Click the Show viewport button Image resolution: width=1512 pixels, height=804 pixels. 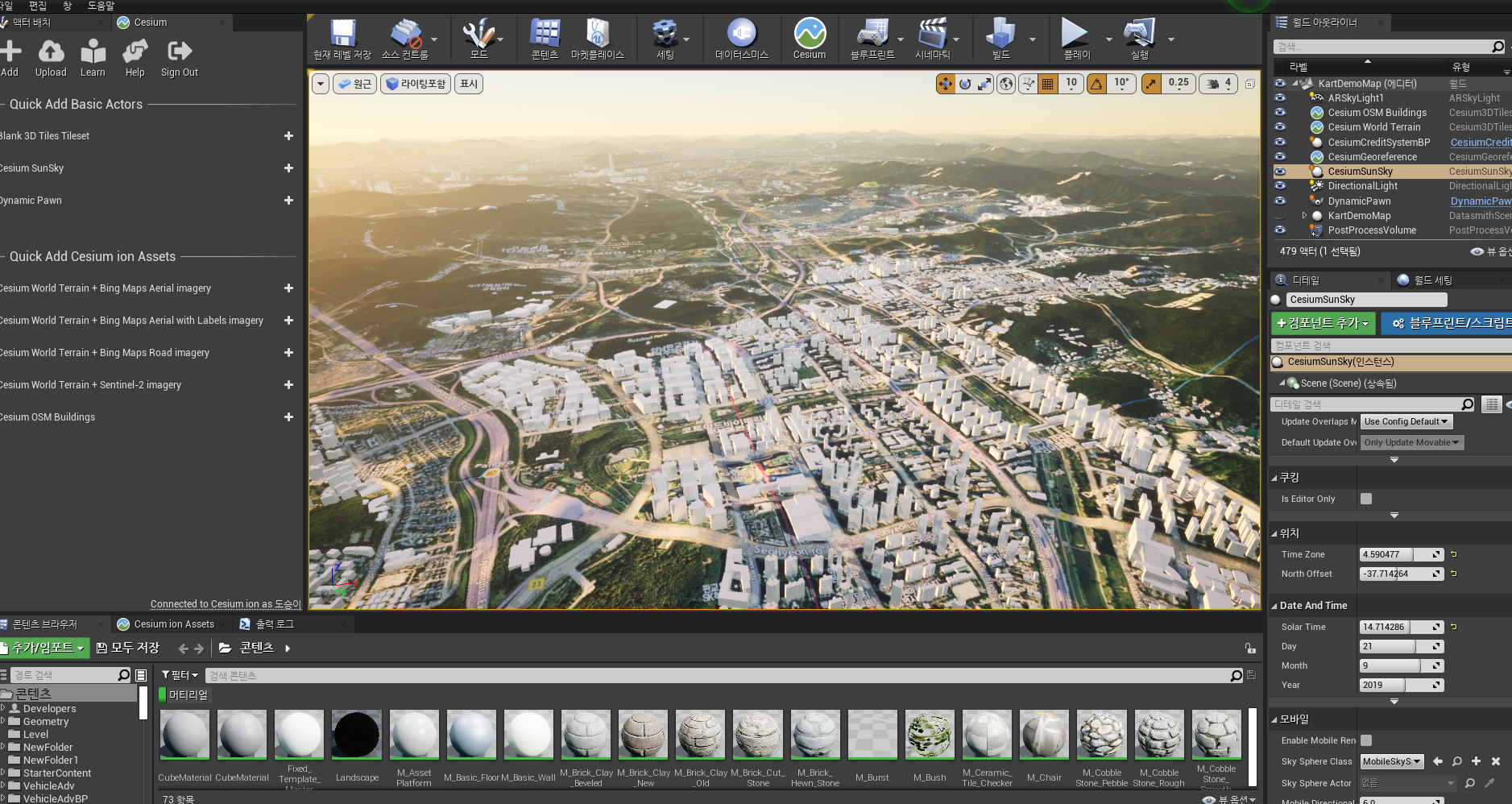pos(469,84)
